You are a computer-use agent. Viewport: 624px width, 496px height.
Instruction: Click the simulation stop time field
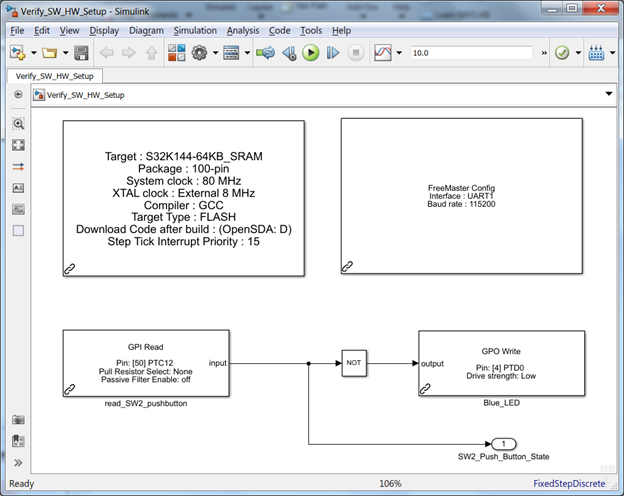(471, 53)
